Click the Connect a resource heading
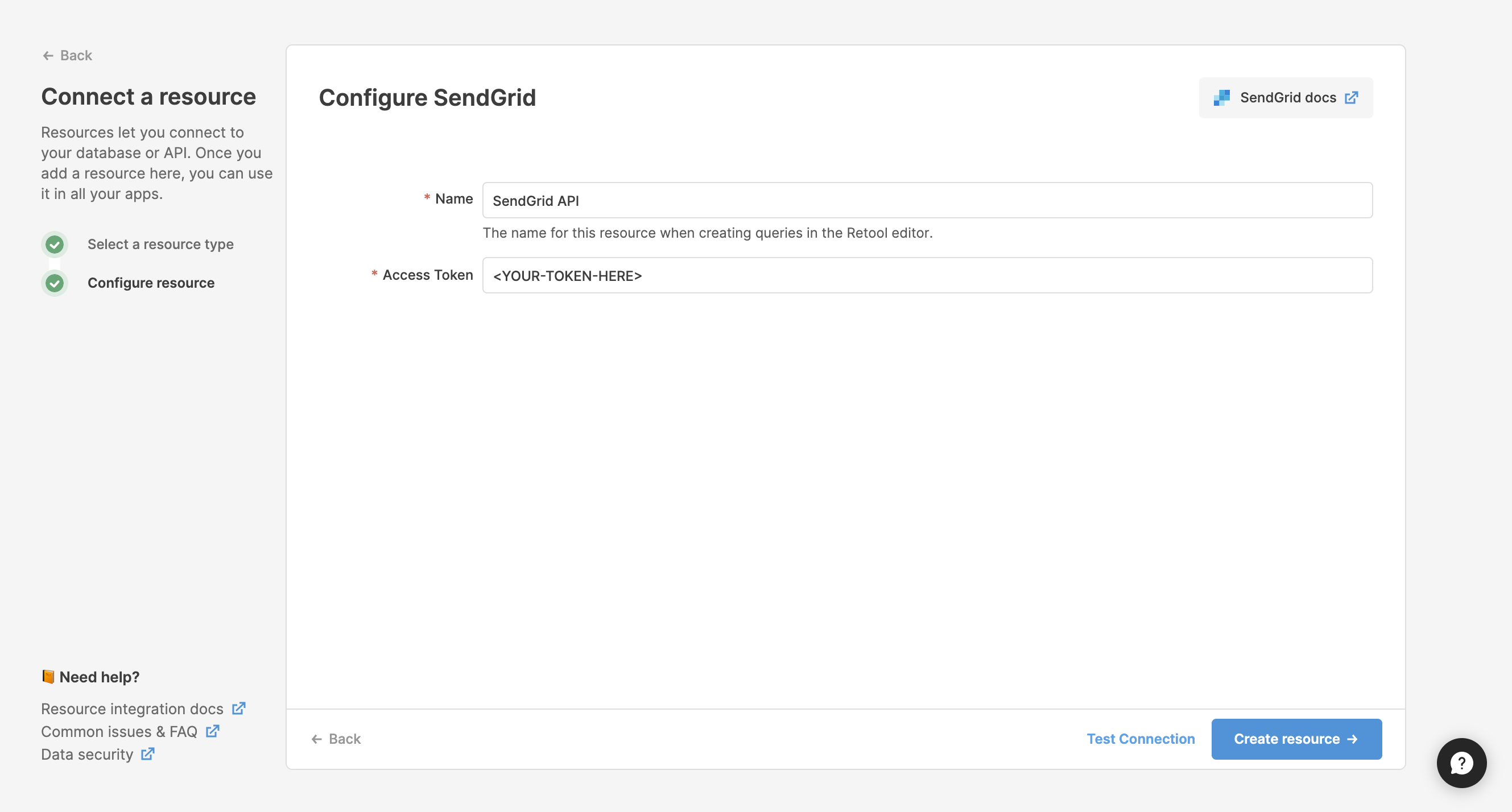 click(148, 96)
